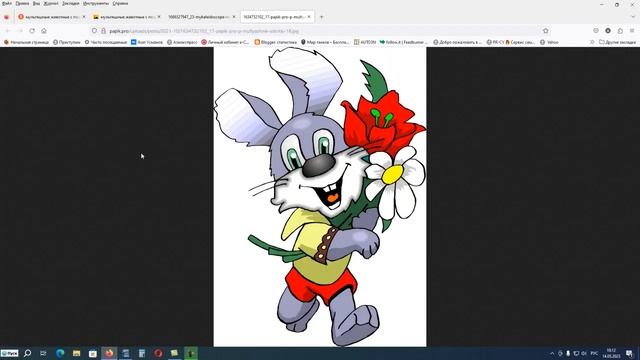Click the cartoon rabbit image

[x=320, y=197]
